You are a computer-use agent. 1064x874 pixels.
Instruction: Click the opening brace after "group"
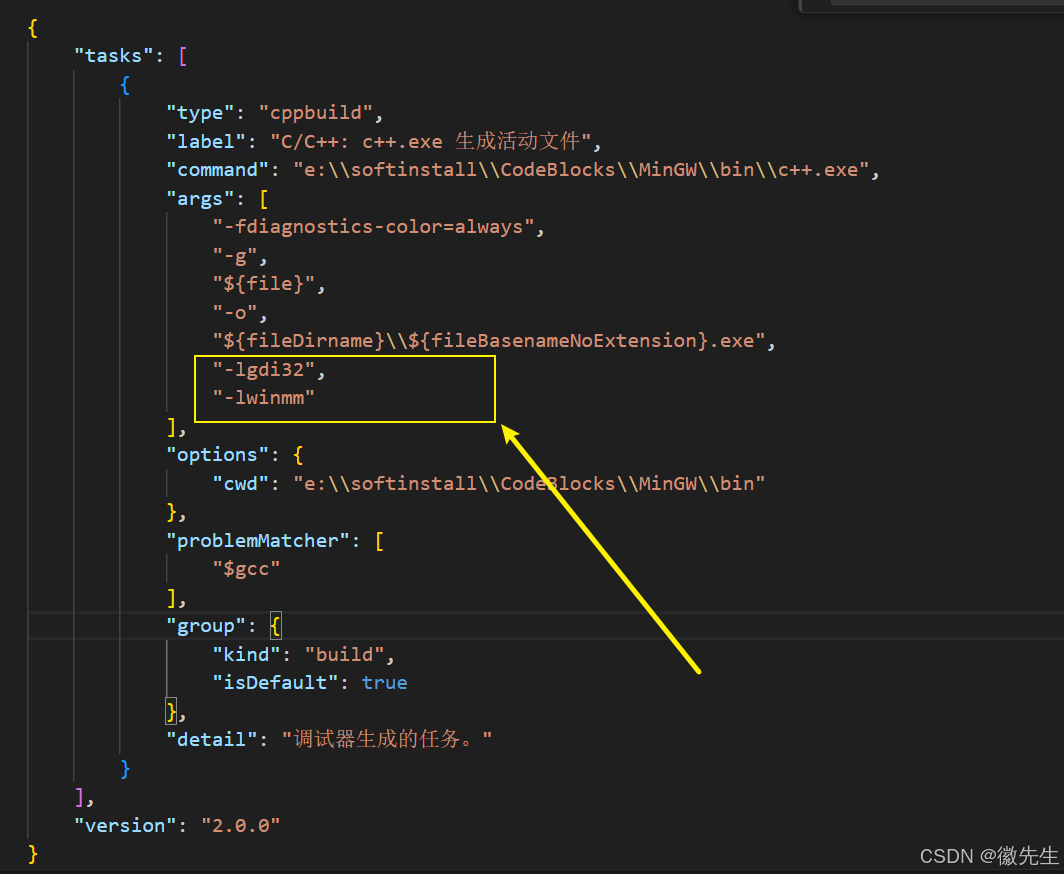pyautogui.click(x=275, y=626)
